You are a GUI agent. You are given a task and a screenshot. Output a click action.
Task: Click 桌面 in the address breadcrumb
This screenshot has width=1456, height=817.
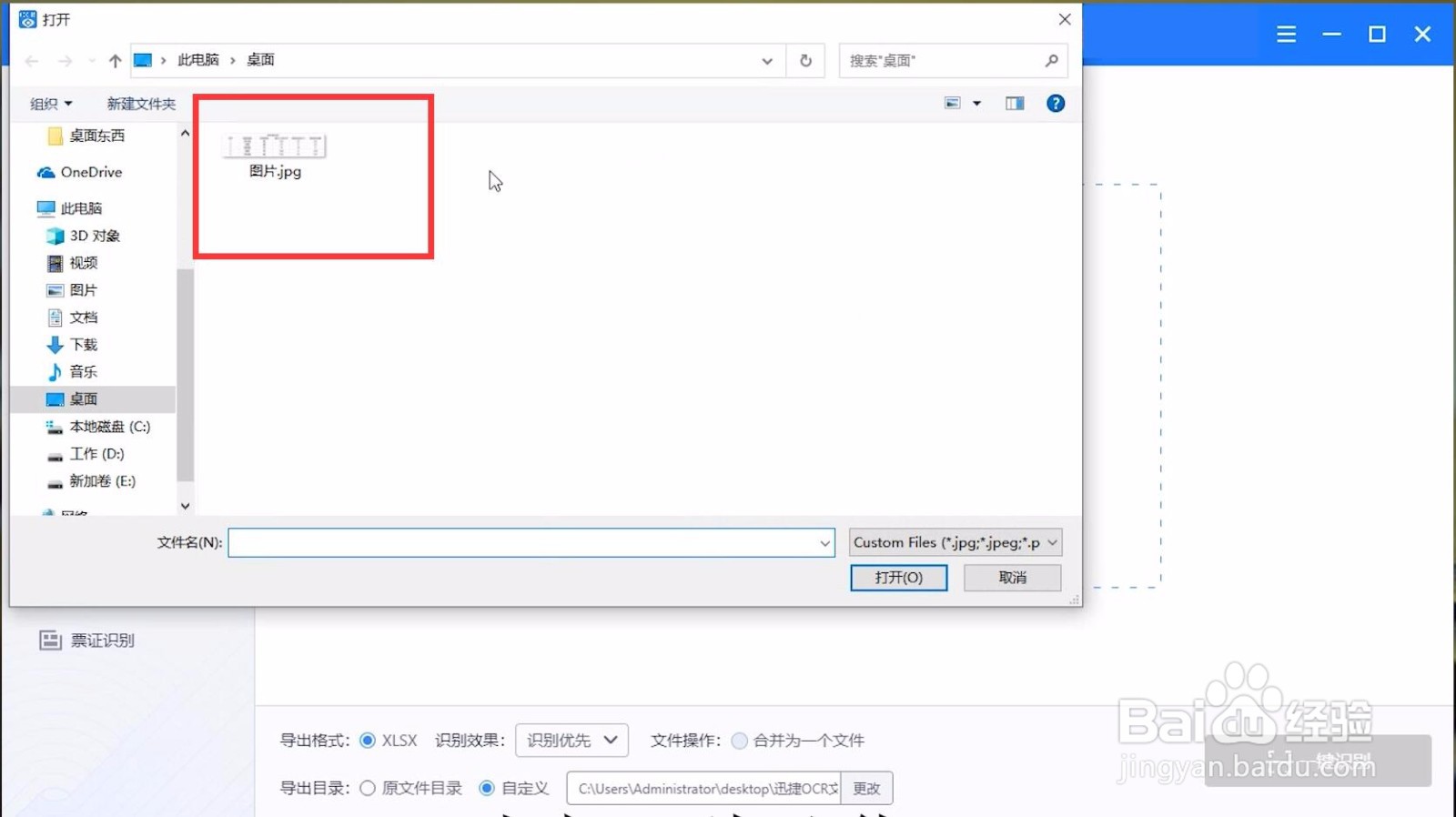[x=261, y=60]
